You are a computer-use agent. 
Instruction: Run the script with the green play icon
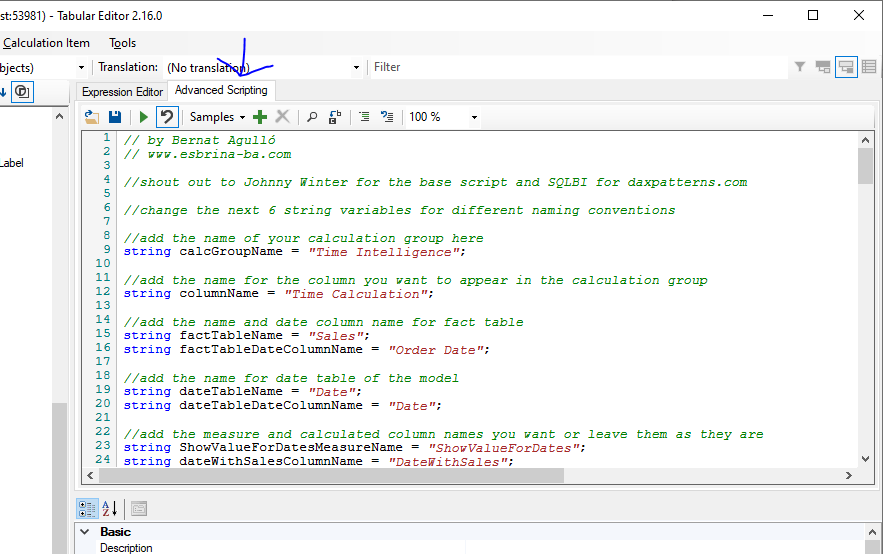pyautogui.click(x=144, y=117)
